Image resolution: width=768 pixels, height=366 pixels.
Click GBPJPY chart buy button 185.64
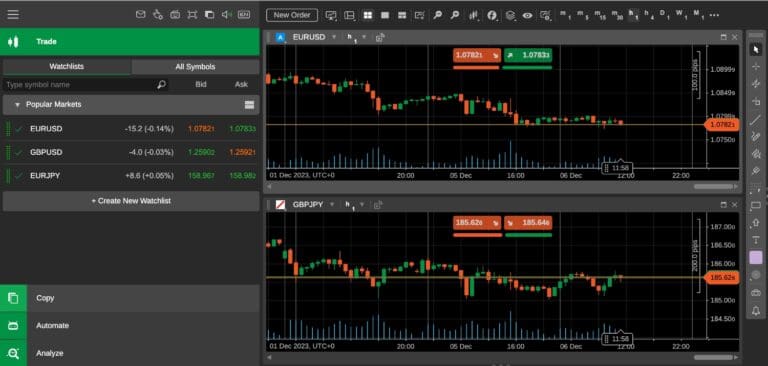tap(528, 223)
